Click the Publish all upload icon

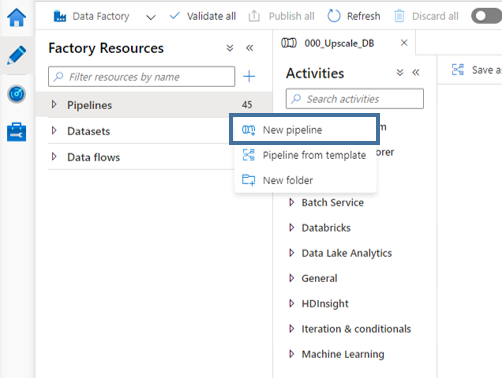(x=254, y=16)
